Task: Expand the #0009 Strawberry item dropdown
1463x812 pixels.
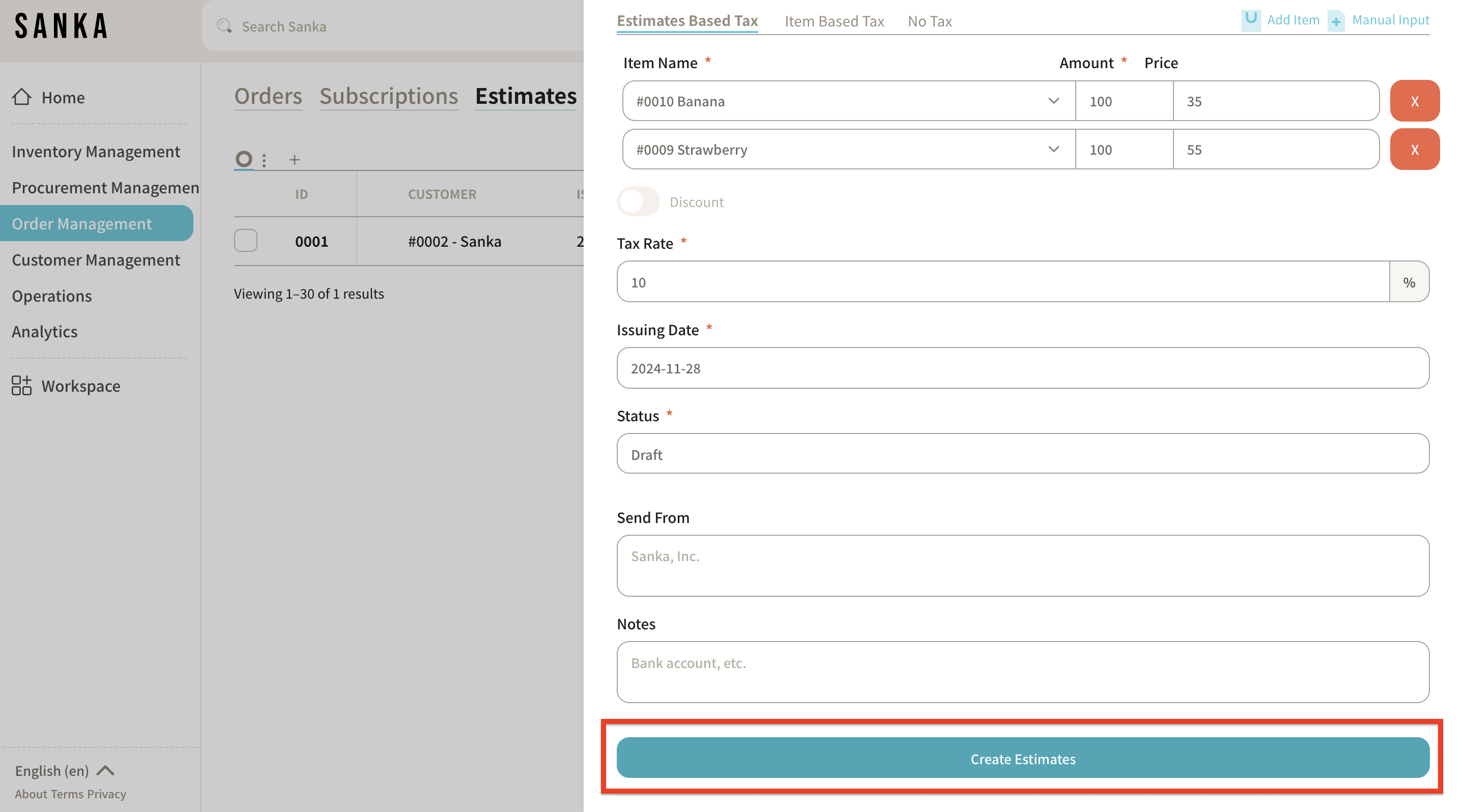Action: (x=1053, y=150)
